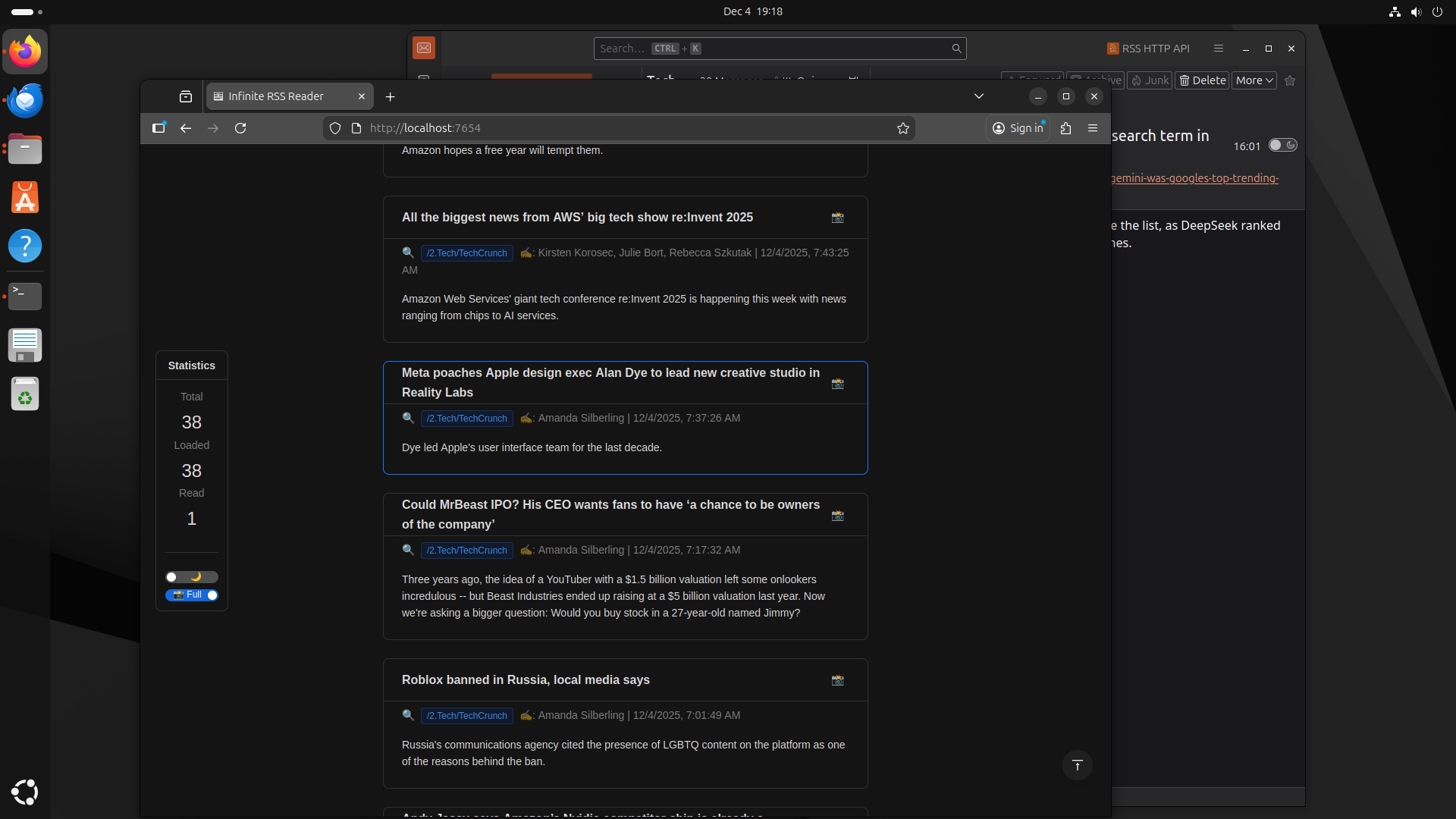This screenshot has width=1456, height=819.
Task: Open the Firefox hamburger menu
Action: [1094, 128]
